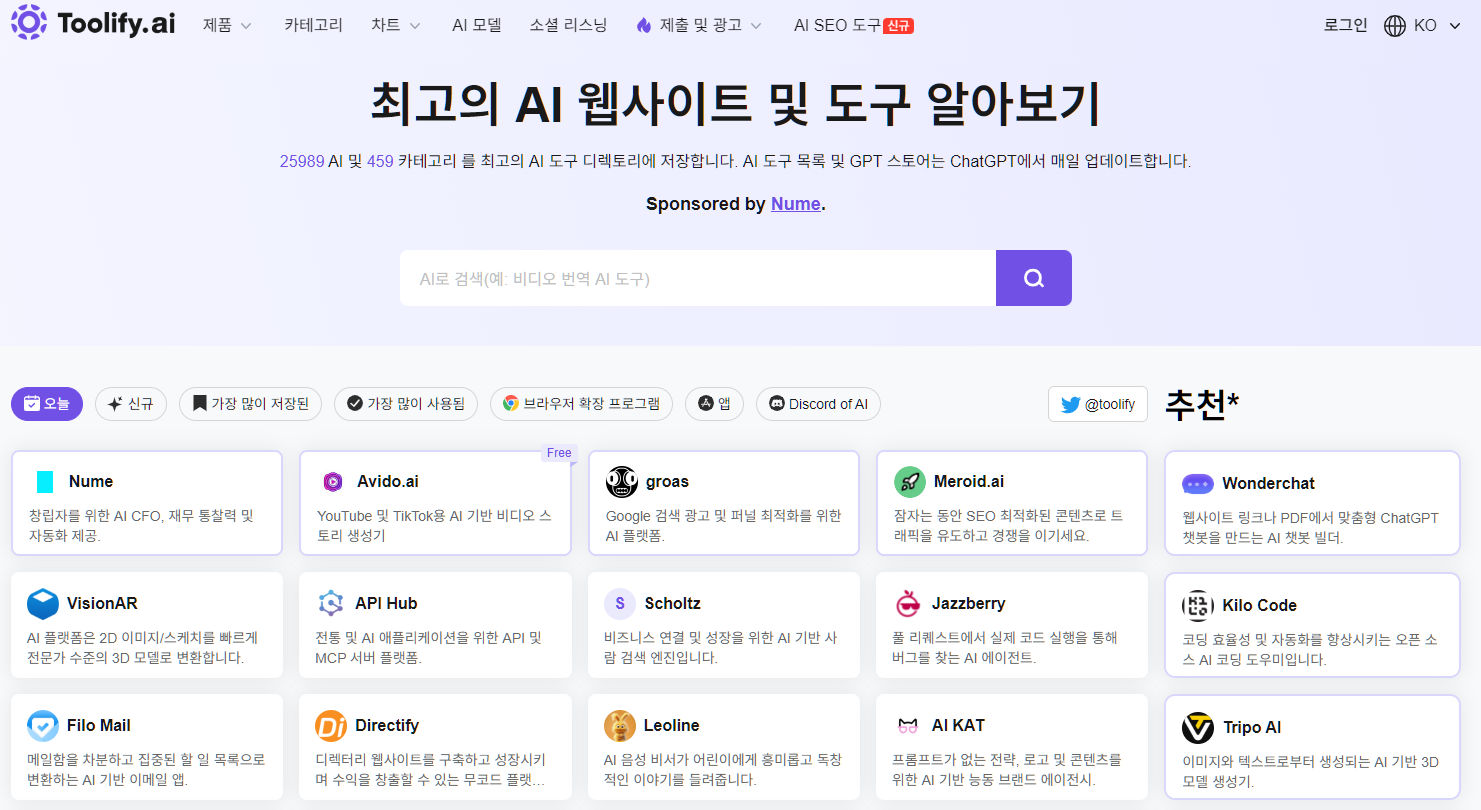
Task: Open the AI 모델 menu item
Action: click(476, 25)
